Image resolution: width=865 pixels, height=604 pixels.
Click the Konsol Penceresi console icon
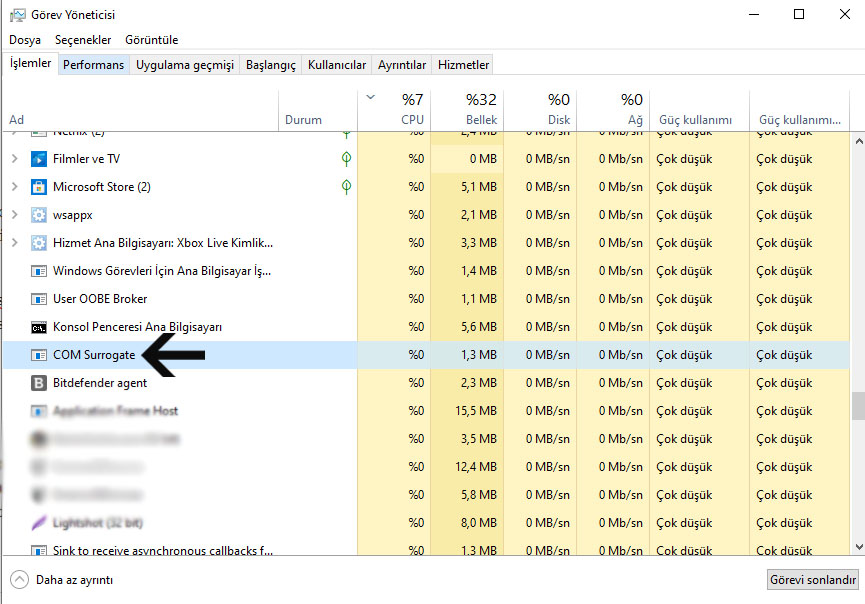coord(39,327)
